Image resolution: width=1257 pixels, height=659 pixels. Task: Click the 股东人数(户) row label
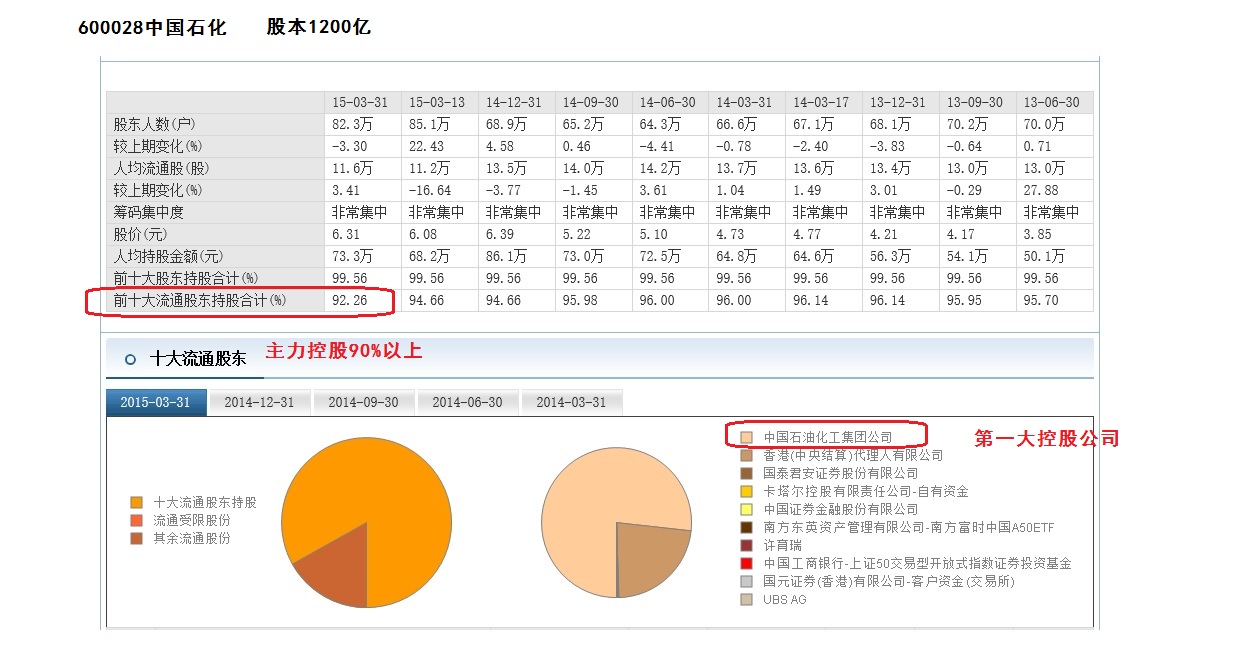155,124
